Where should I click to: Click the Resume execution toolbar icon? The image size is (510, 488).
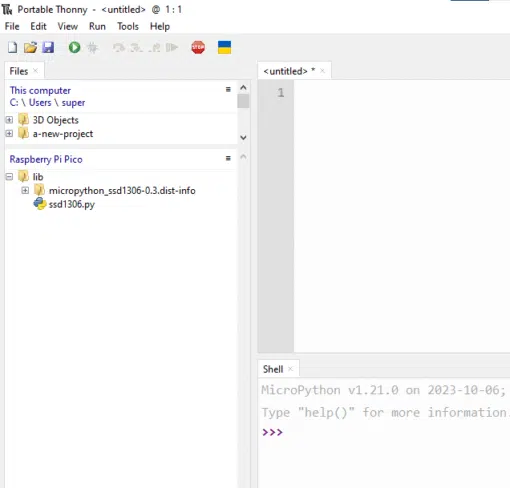pyautogui.click(x=172, y=48)
